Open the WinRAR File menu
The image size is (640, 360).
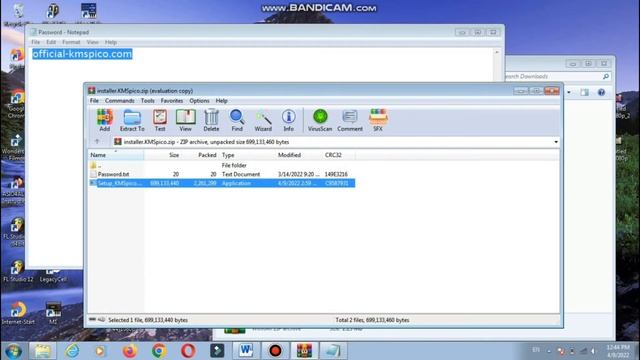(x=94, y=100)
